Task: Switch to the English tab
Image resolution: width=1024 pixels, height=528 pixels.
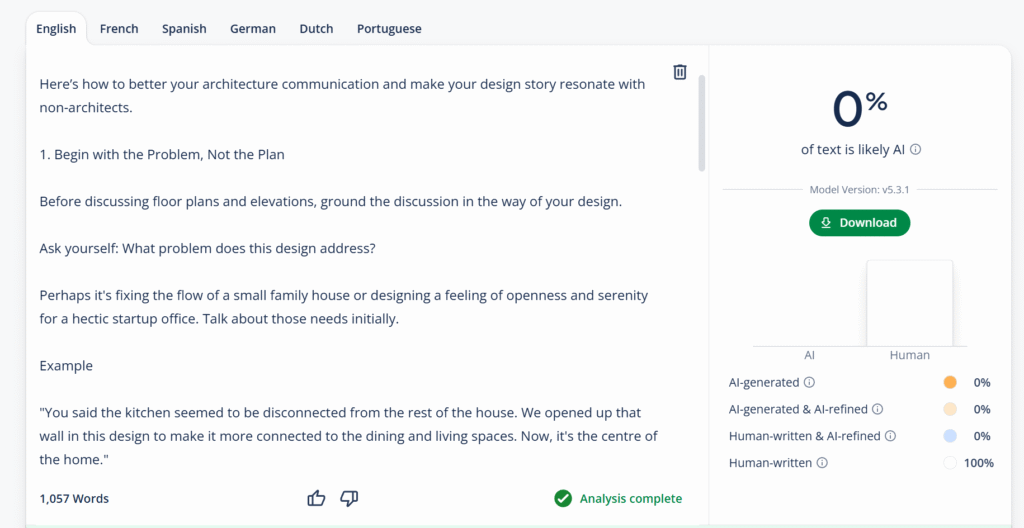Action: [x=56, y=29]
